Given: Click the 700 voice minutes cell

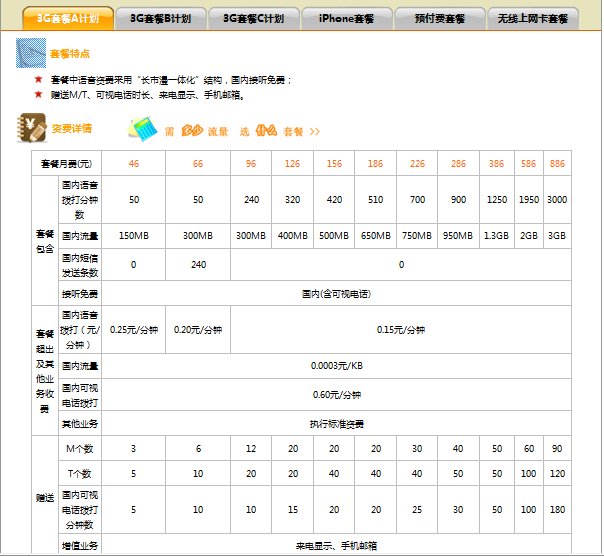Looking at the screenshot, I should [x=417, y=200].
